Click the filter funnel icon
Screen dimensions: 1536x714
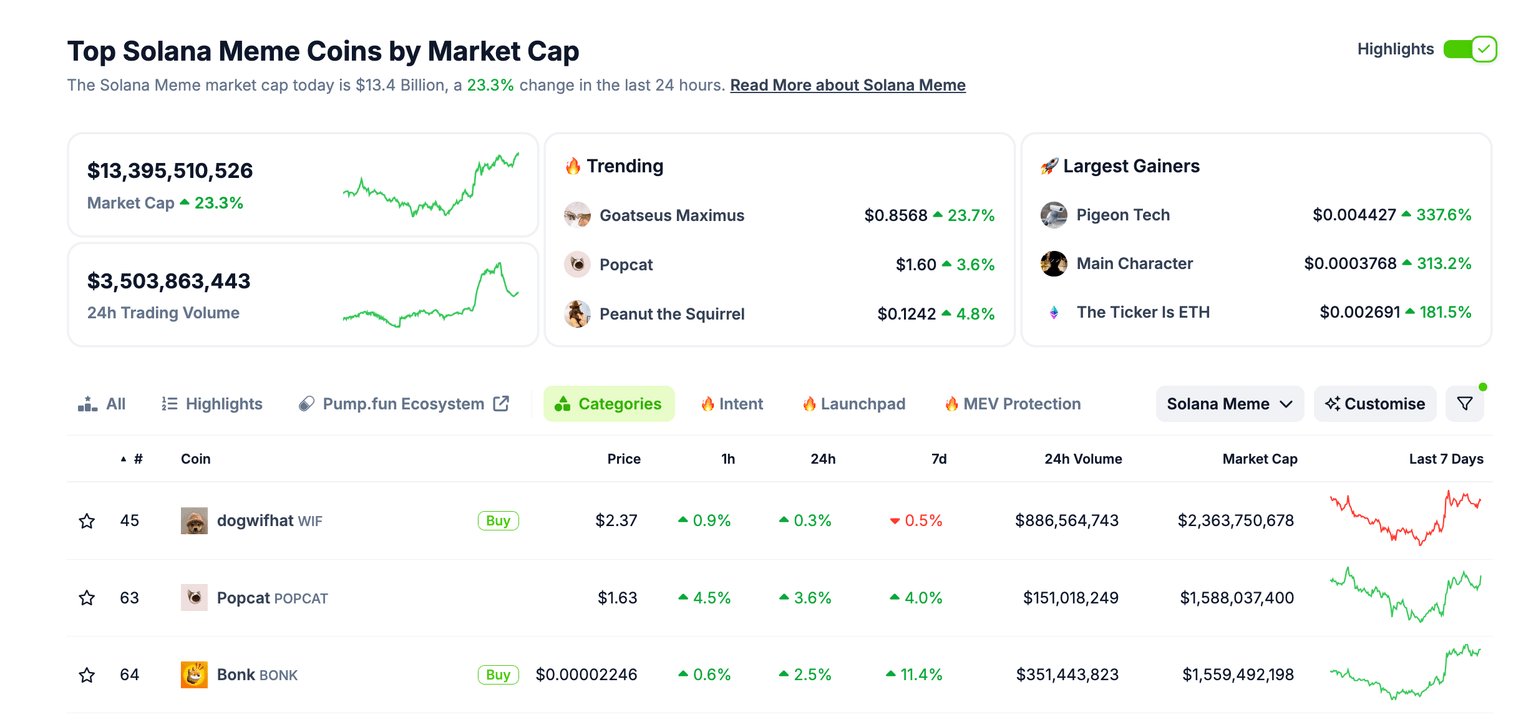[1464, 404]
